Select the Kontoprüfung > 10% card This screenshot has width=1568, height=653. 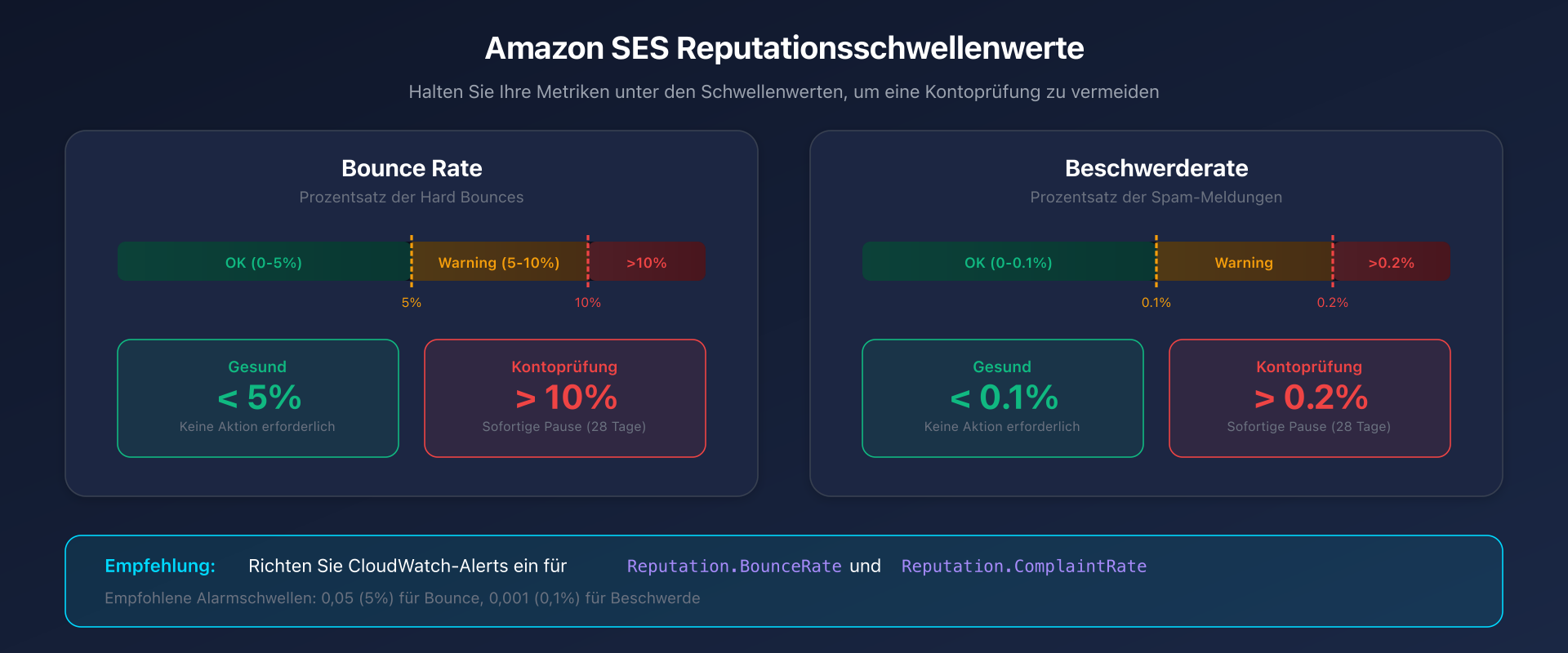(565, 398)
